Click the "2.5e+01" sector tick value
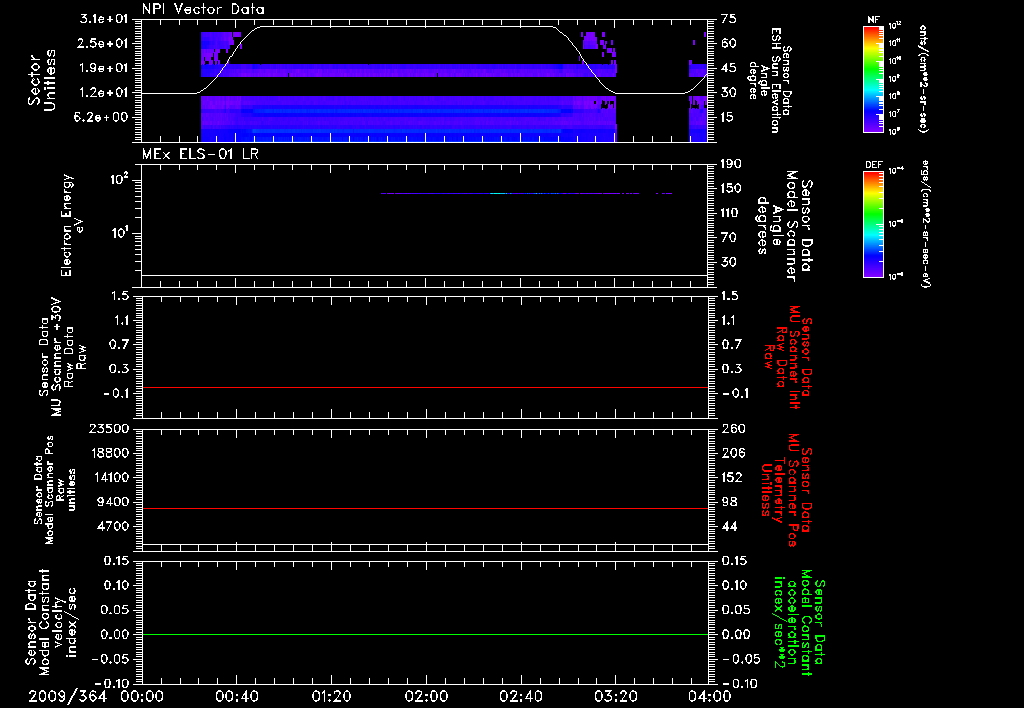1024x708 pixels. pos(104,43)
